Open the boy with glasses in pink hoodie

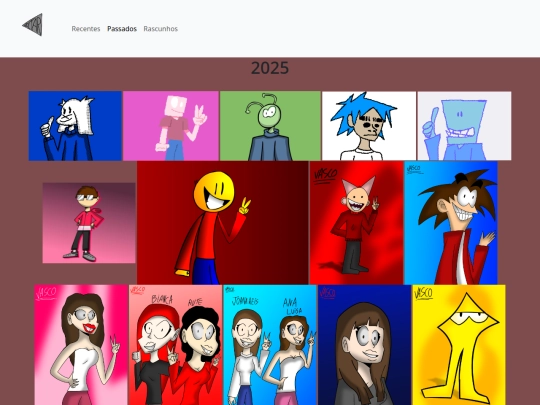(89, 223)
